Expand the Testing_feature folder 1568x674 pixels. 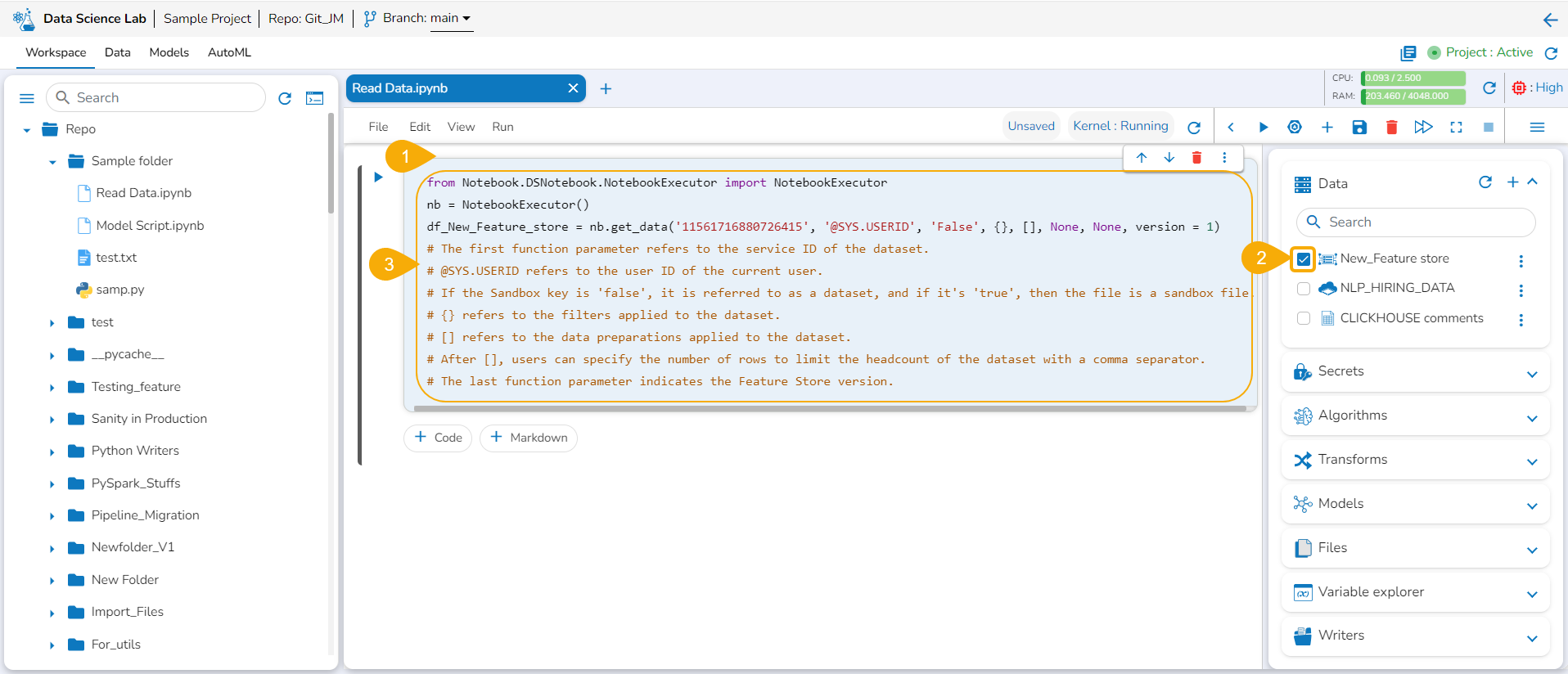pos(52,388)
